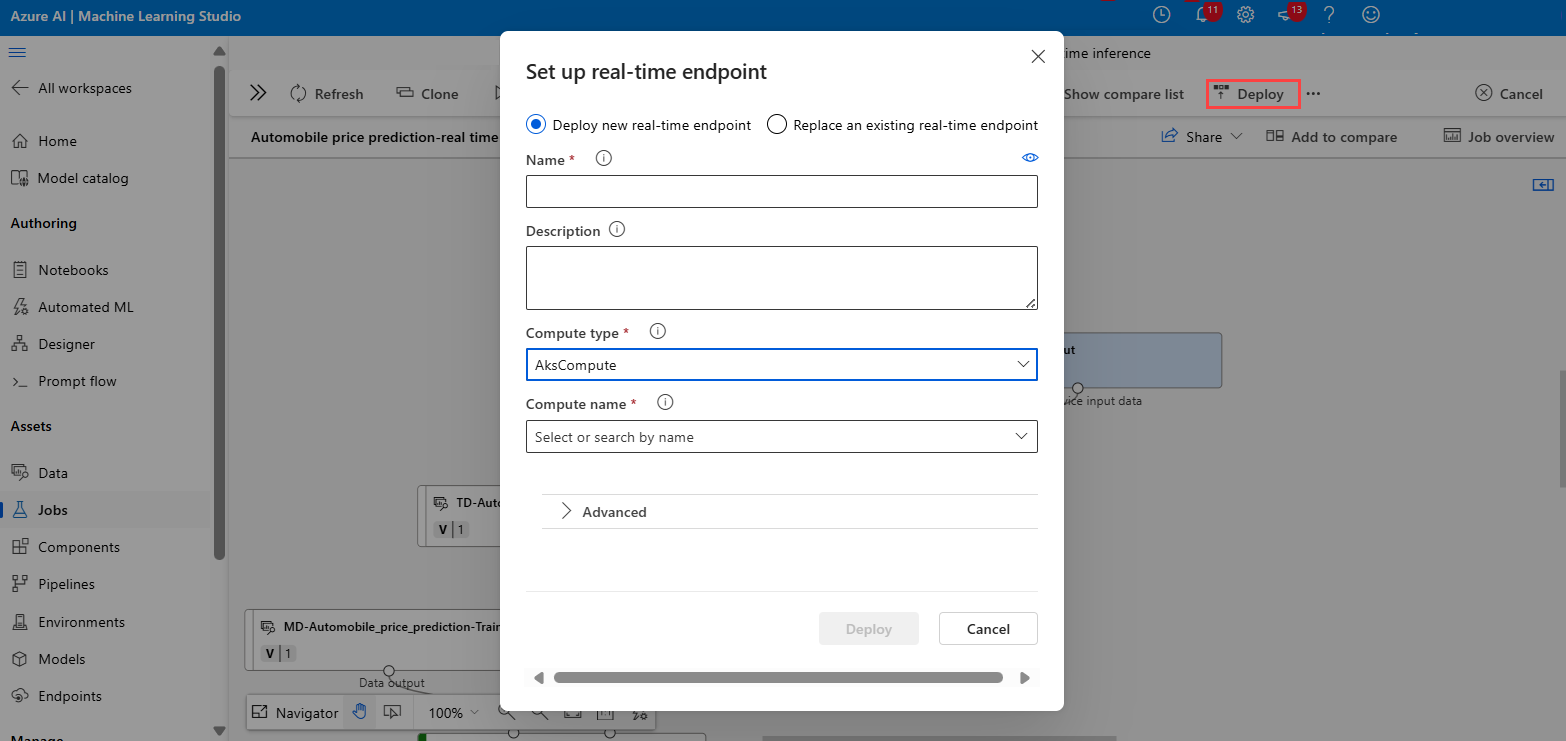
Task: Click the info icon beside Compute type
Action: [x=658, y=332]
